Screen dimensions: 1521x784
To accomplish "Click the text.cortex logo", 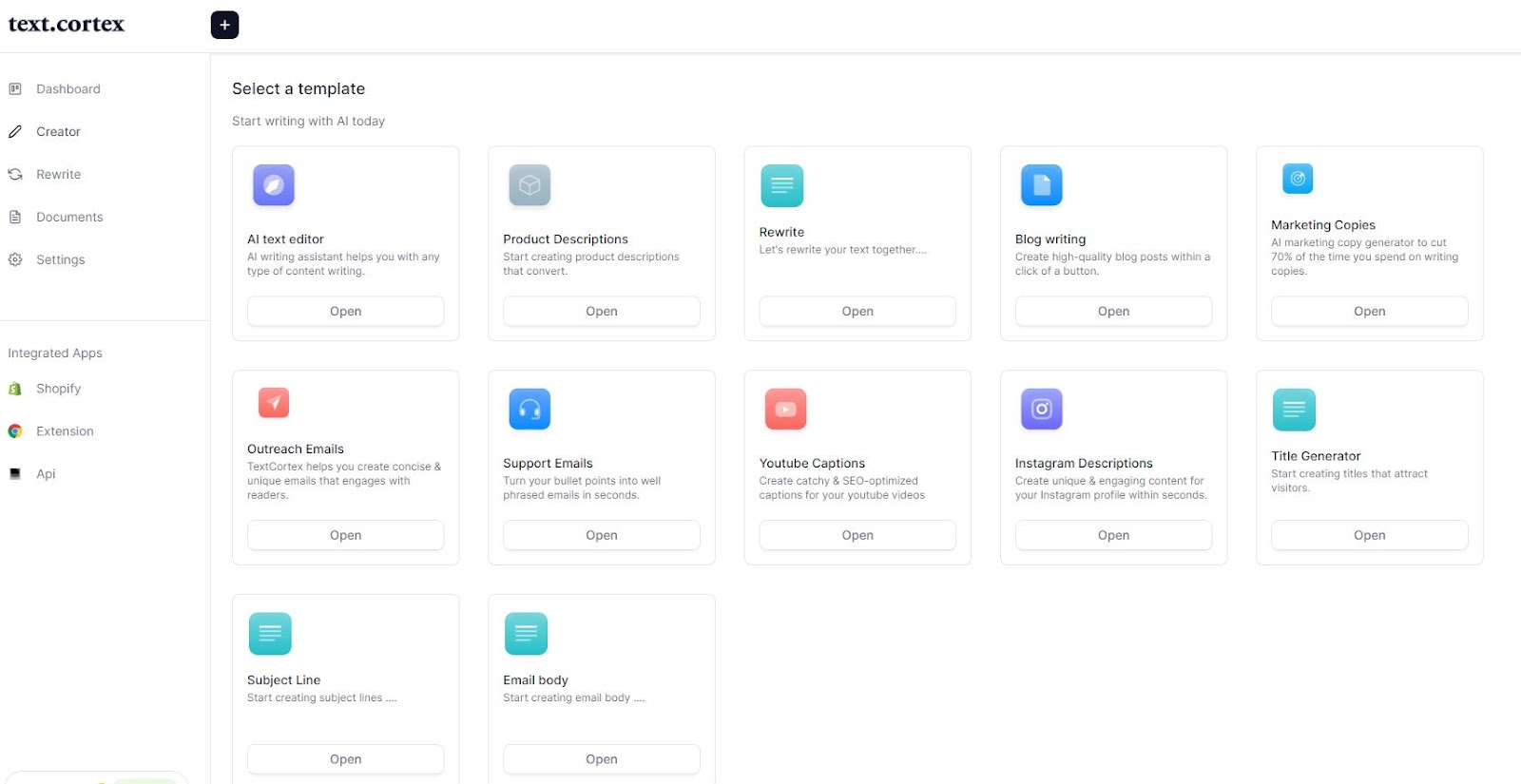I will (67, 25).
